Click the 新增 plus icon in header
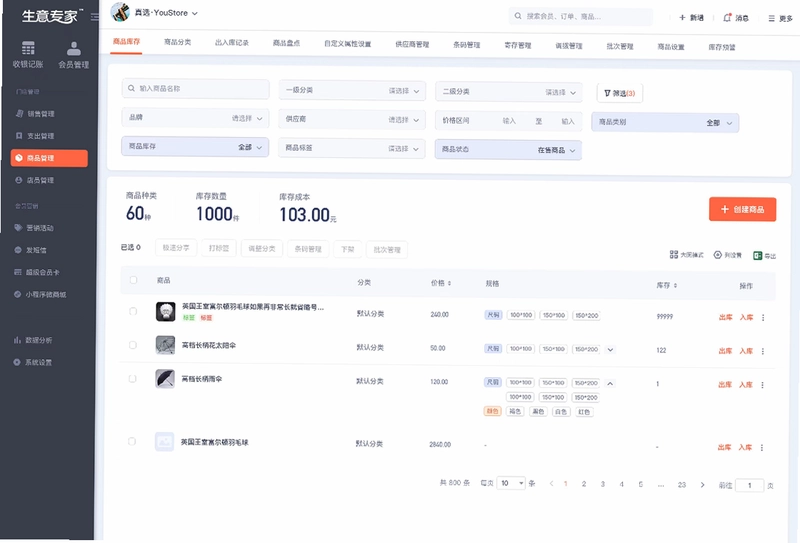The width and height of the screenshot is (800, 543). 682,17
